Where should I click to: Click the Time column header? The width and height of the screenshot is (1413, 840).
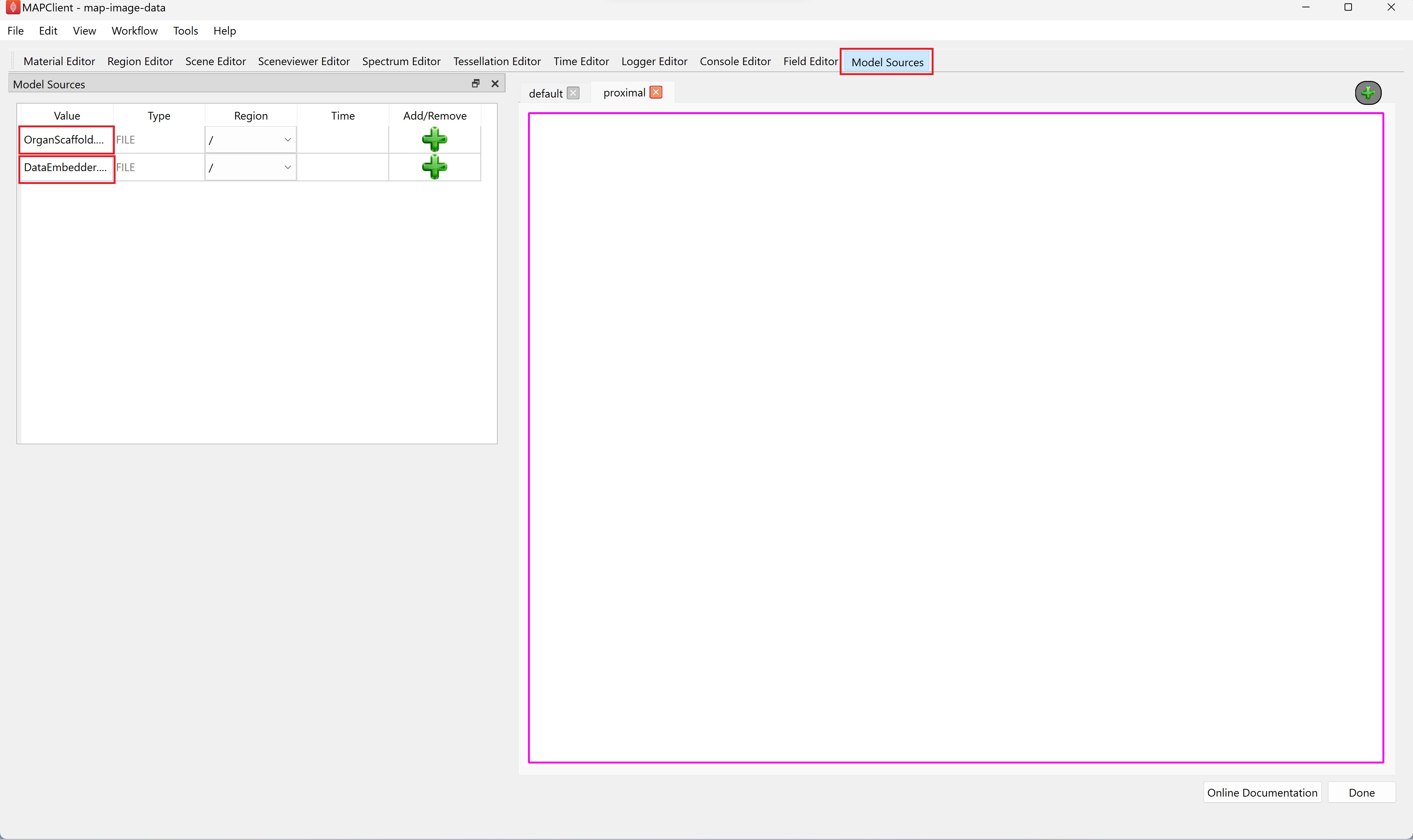tap(343, 116)
